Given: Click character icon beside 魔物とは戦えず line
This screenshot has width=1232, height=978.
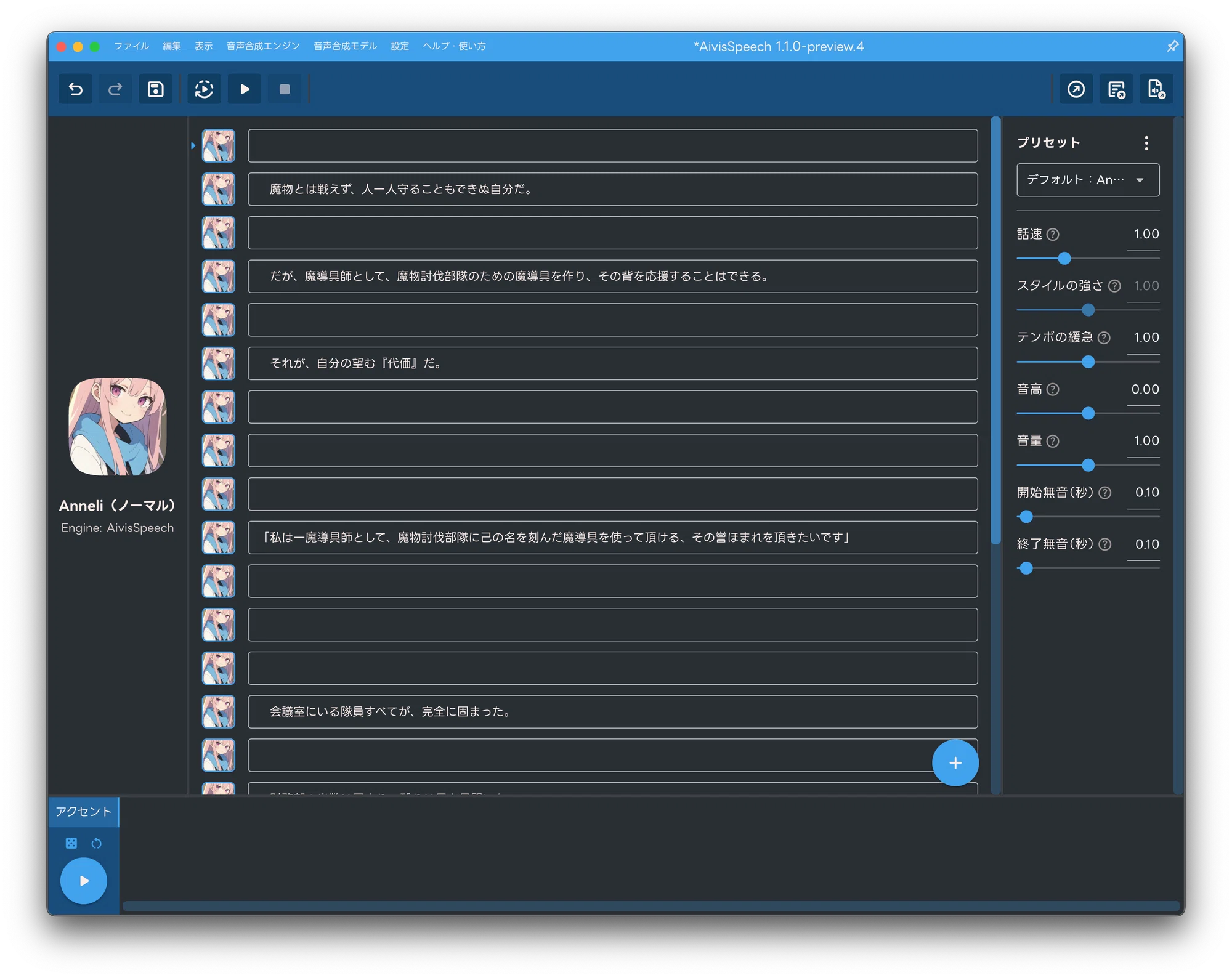Looking at the screenshot, I should [x=219, y=189].
